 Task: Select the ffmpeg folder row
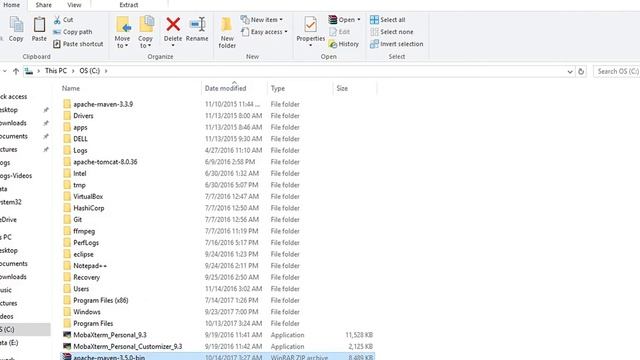[x=218, y=231]
